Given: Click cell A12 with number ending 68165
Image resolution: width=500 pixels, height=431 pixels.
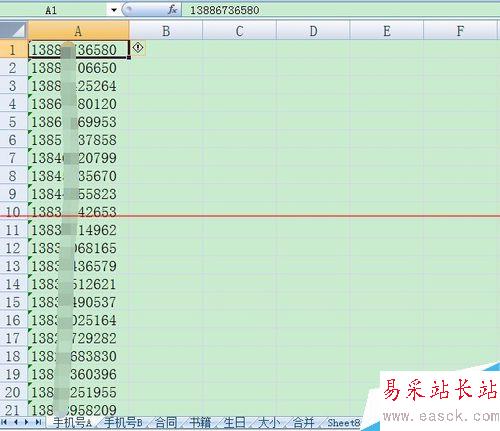Looking at the screenshot, I should (x=78, y=248).
